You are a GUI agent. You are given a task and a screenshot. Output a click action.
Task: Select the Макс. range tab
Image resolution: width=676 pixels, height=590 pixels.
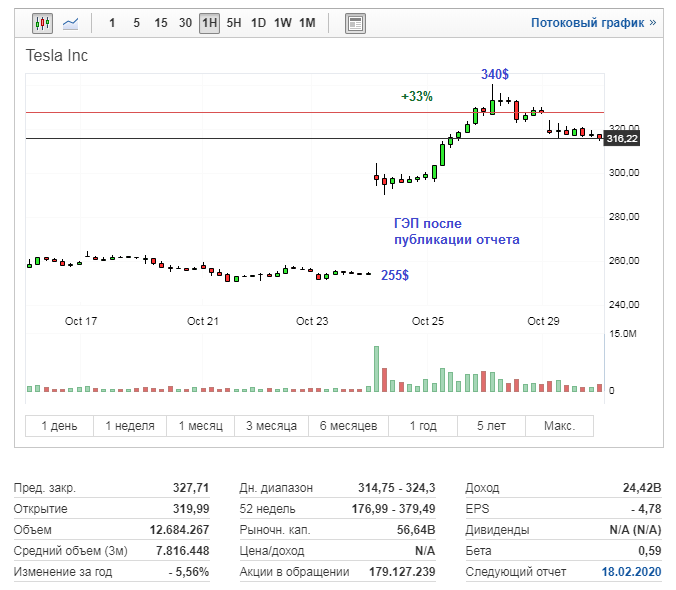[560, 426]
